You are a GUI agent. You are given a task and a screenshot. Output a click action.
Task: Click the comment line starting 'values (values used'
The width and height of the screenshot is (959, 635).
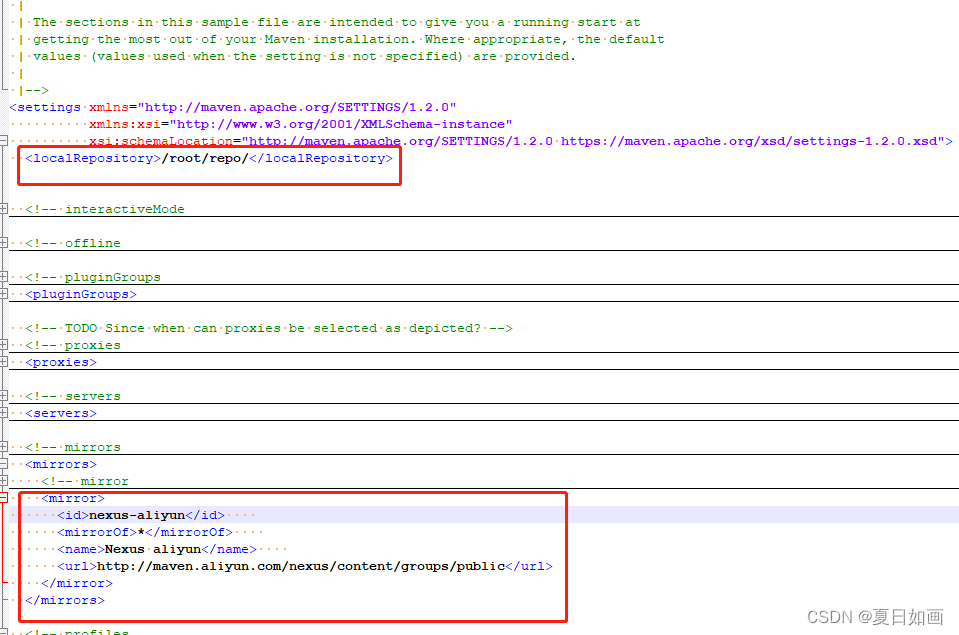coord(304,56)
